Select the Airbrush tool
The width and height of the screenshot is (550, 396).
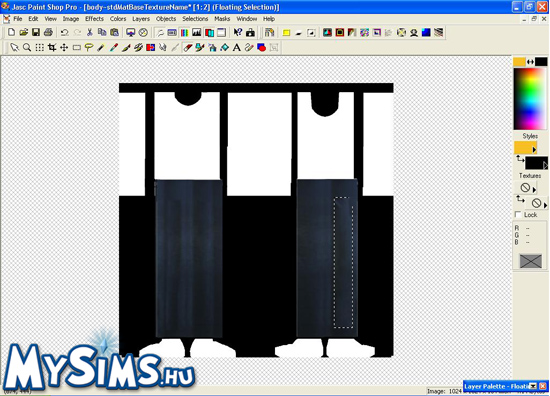pyautogui.click(x=212, y=47)
